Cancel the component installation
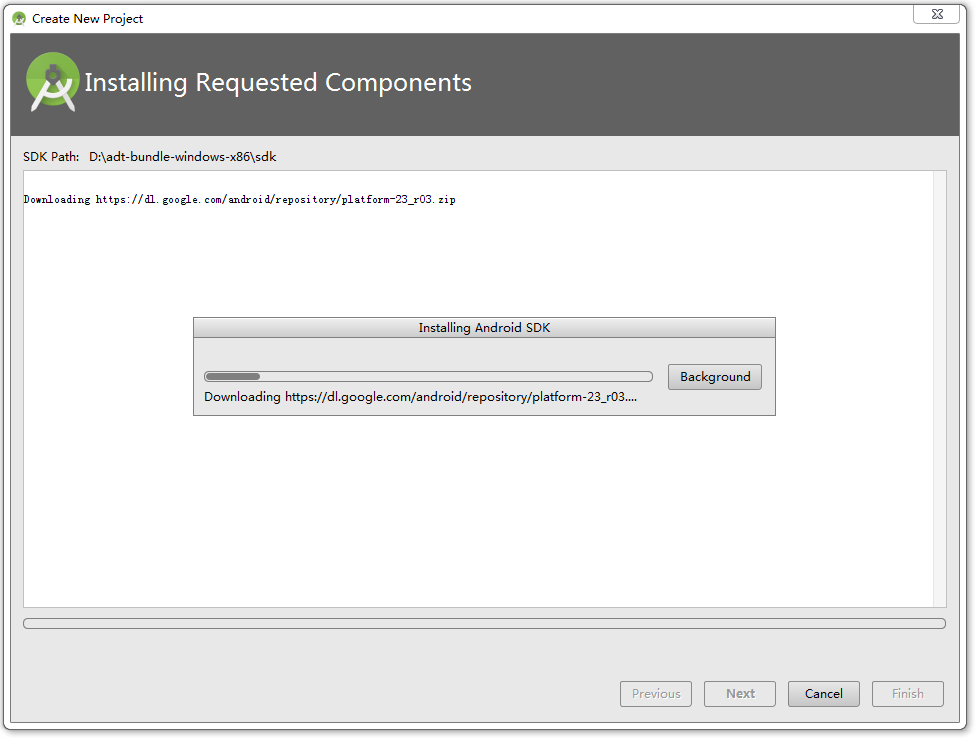 click(x=823, y=694)
